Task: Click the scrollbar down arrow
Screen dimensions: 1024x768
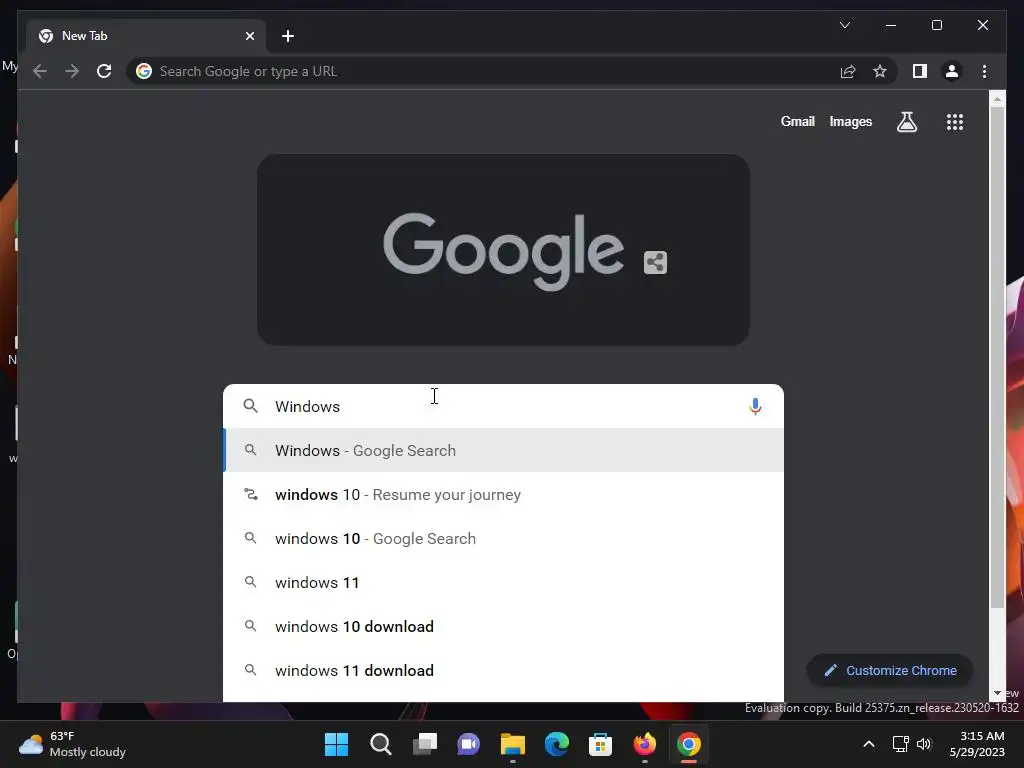Action: (x=997, y=694)
